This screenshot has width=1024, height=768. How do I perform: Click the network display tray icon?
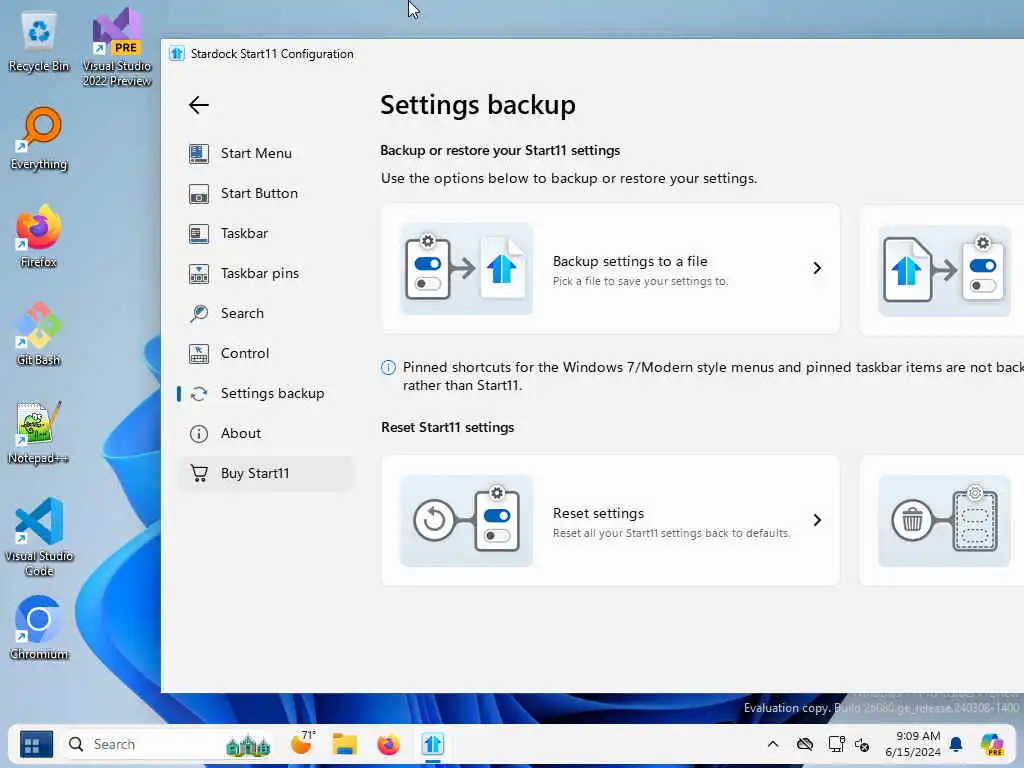click(836, 744)
